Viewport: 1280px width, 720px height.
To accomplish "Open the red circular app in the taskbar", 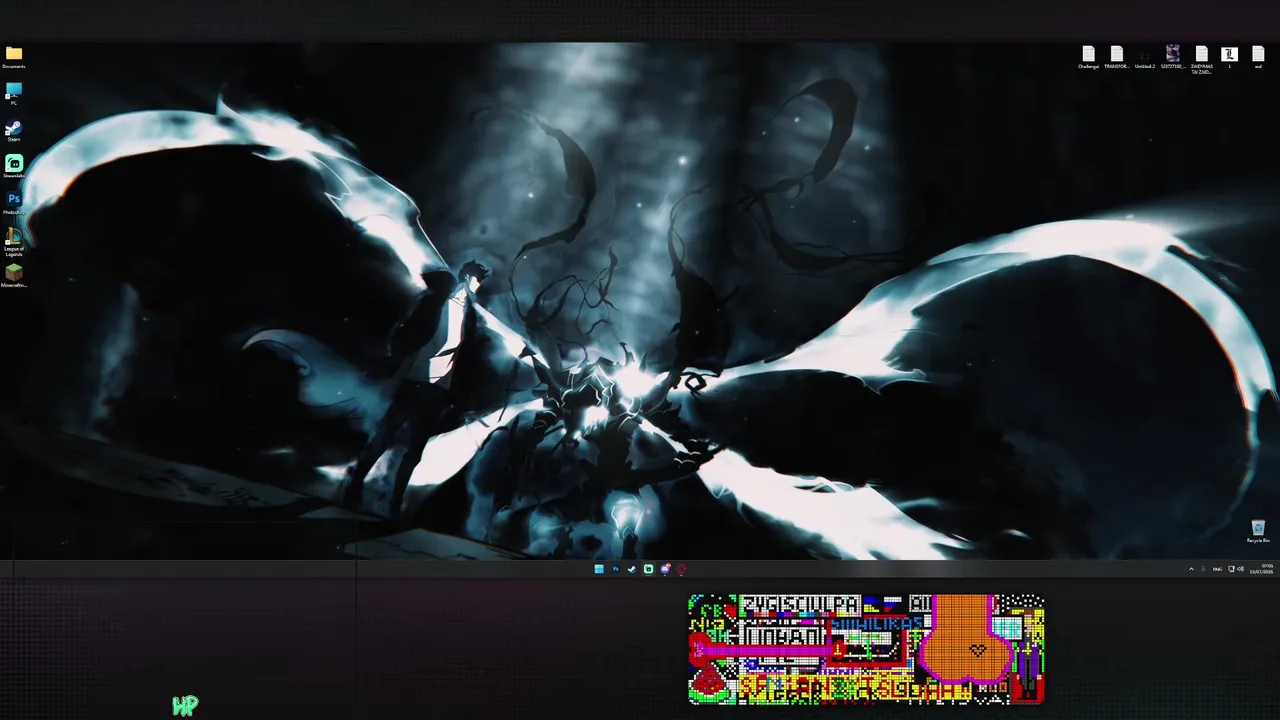I will [681, 569].
